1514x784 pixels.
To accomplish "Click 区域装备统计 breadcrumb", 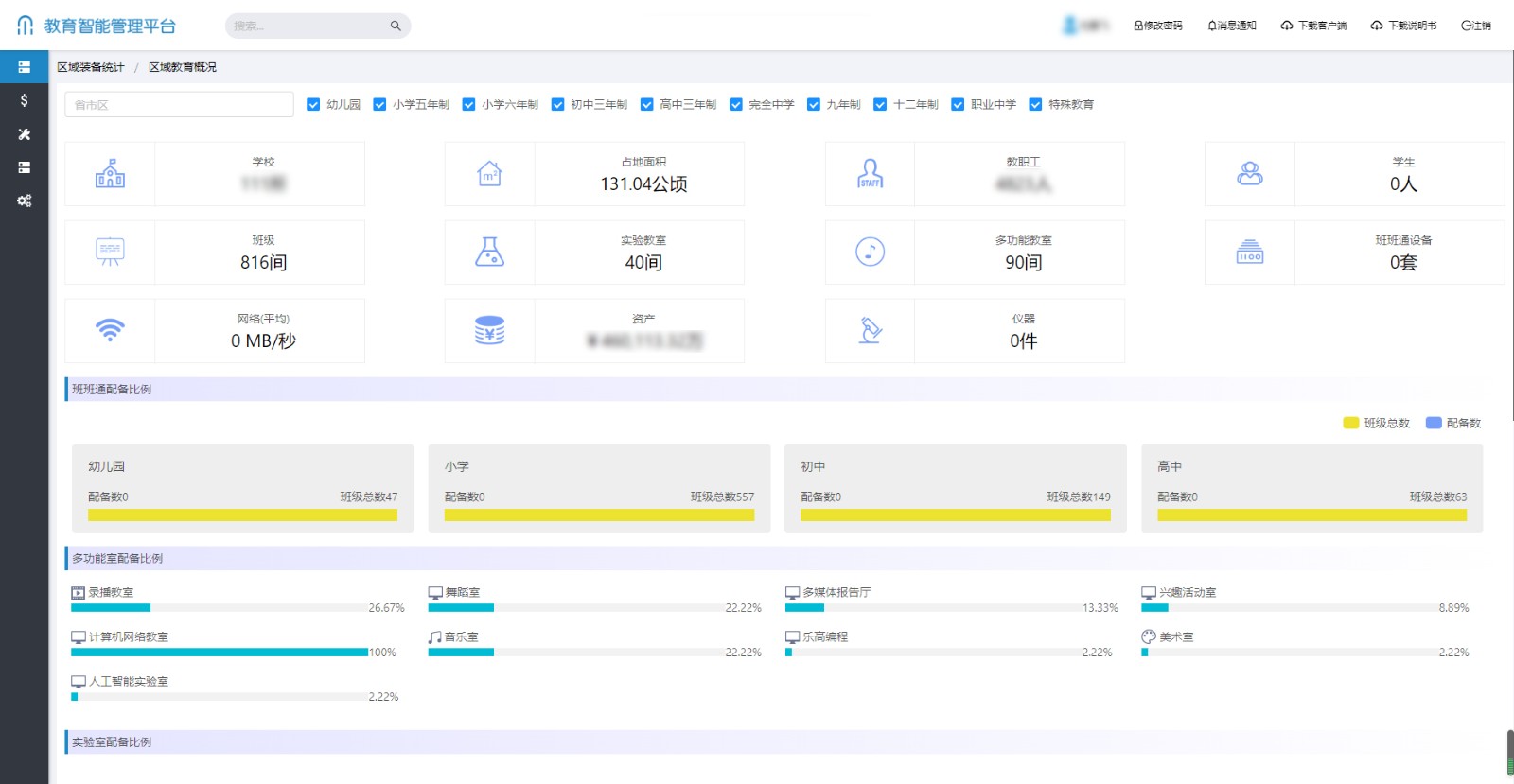I will pos(90,67).
